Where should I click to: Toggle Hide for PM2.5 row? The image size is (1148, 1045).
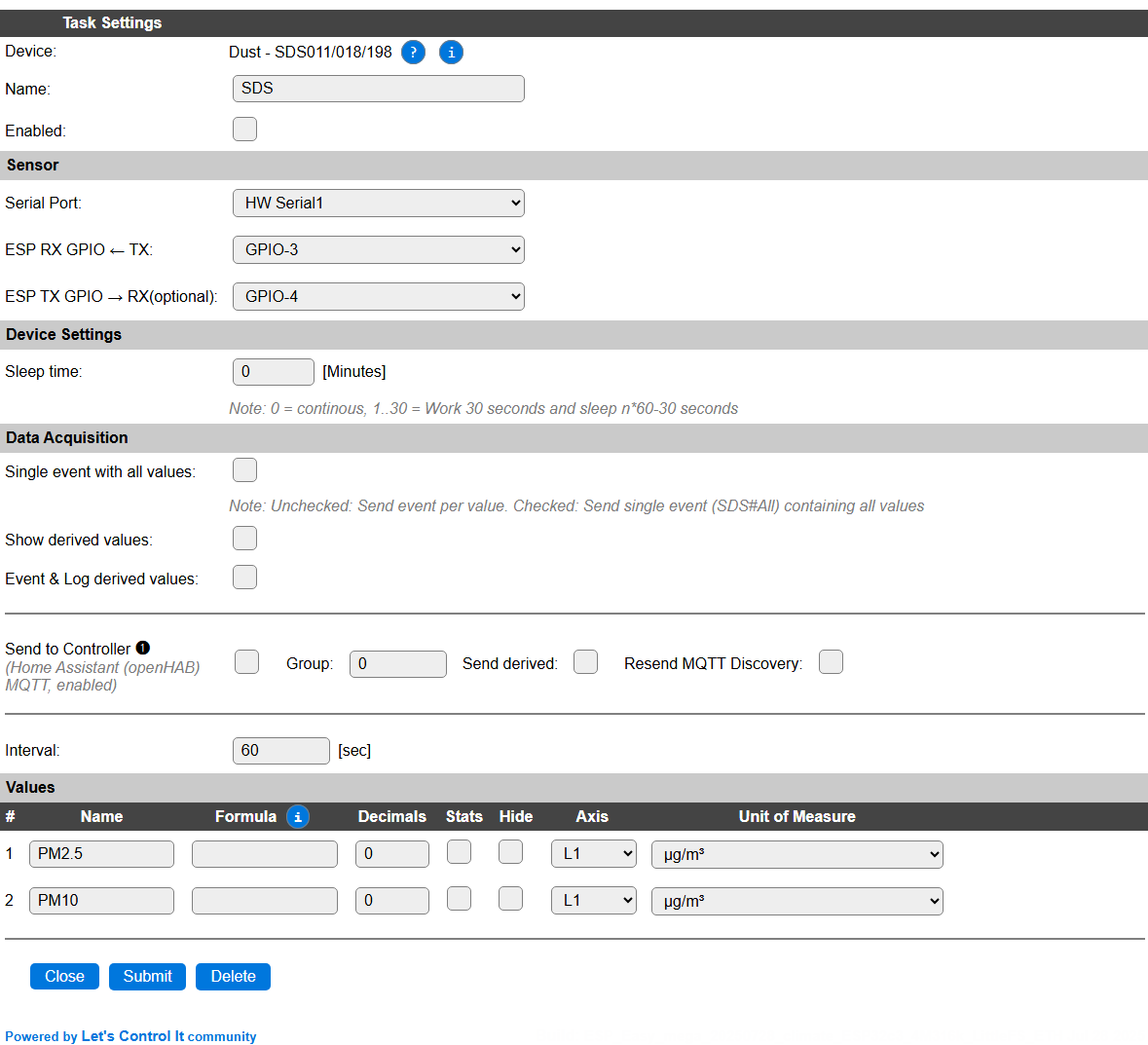[x=510, y=852]
